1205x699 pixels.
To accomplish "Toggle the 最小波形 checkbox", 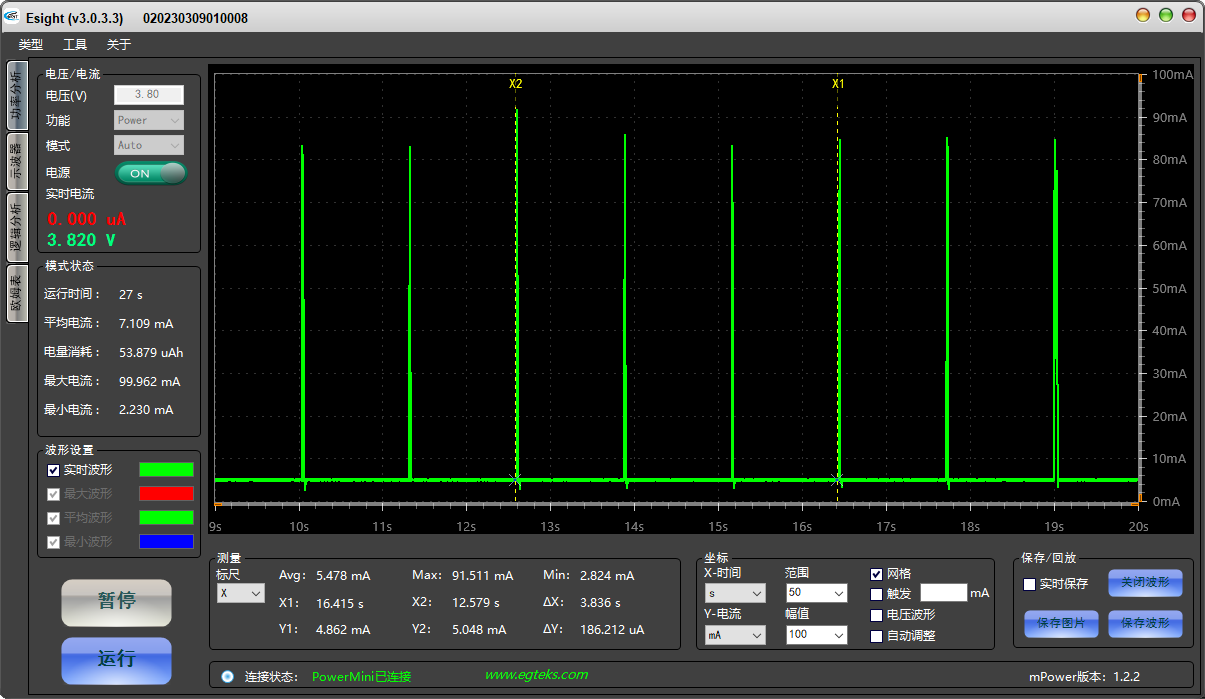I will (54, 542).
